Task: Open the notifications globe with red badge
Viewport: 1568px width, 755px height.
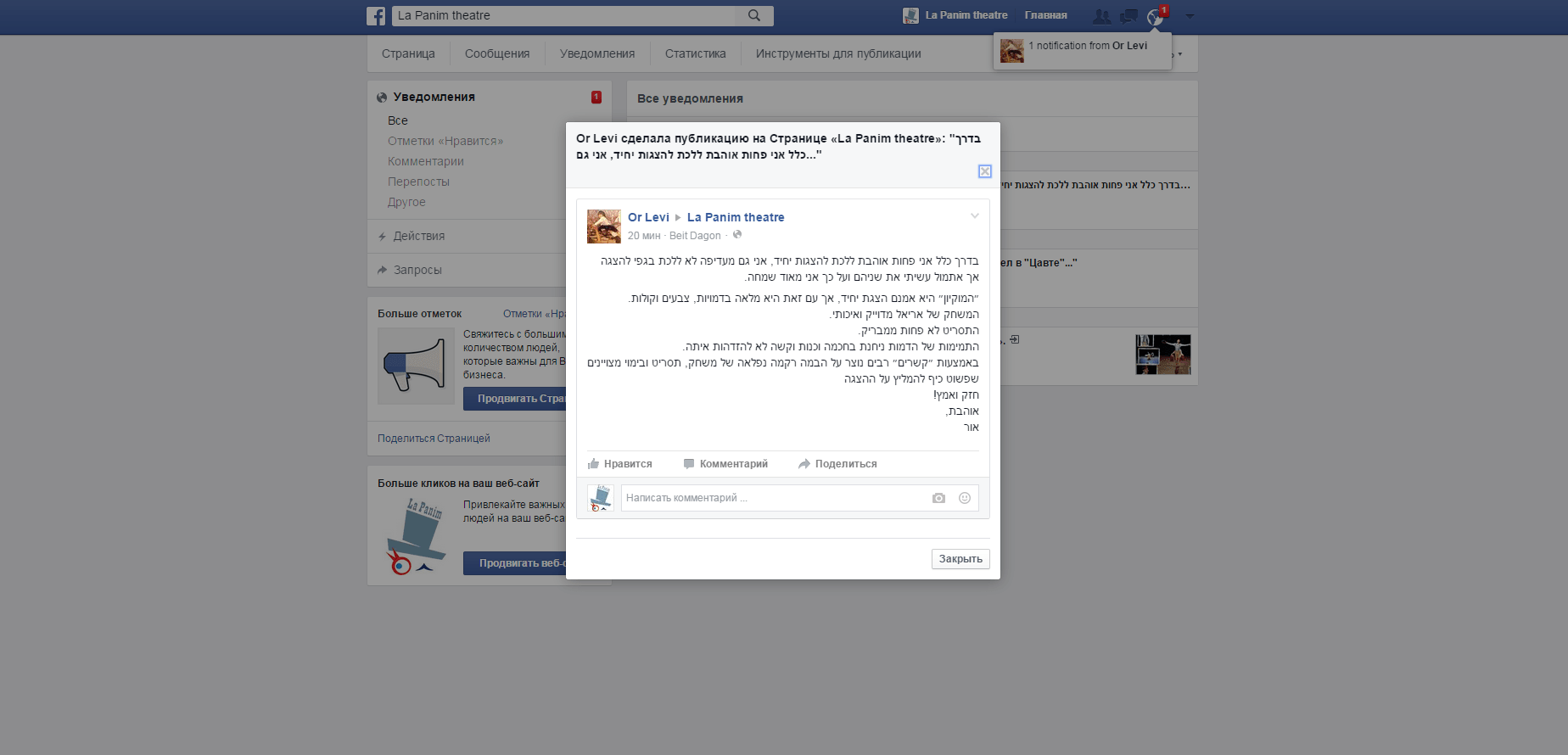Action: coord(1156,16)
